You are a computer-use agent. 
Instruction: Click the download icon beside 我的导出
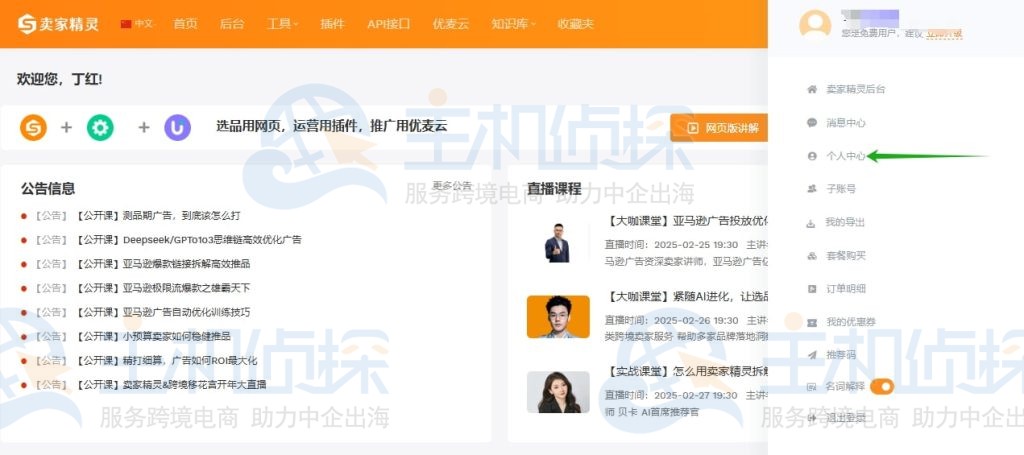[x=812, y=223]
